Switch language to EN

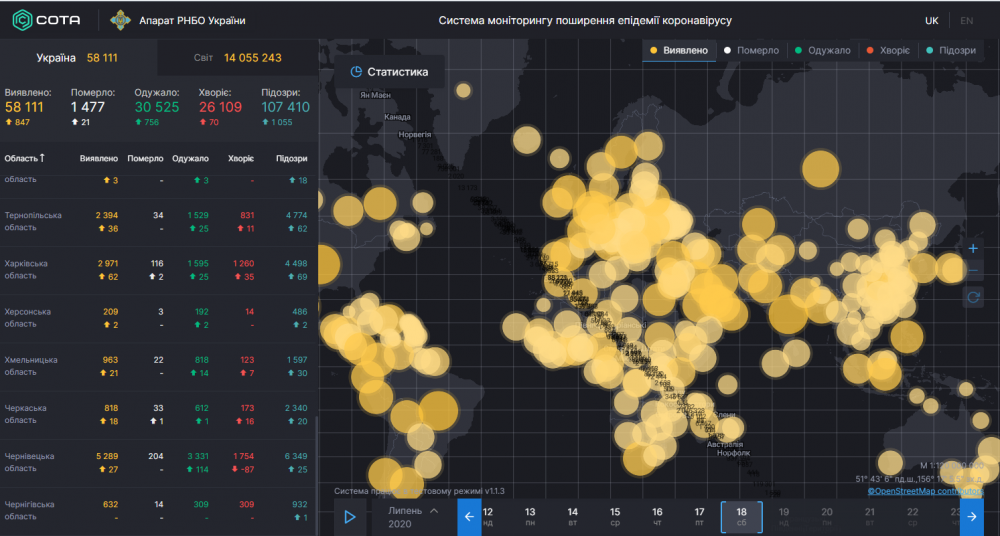click(966, 20)
